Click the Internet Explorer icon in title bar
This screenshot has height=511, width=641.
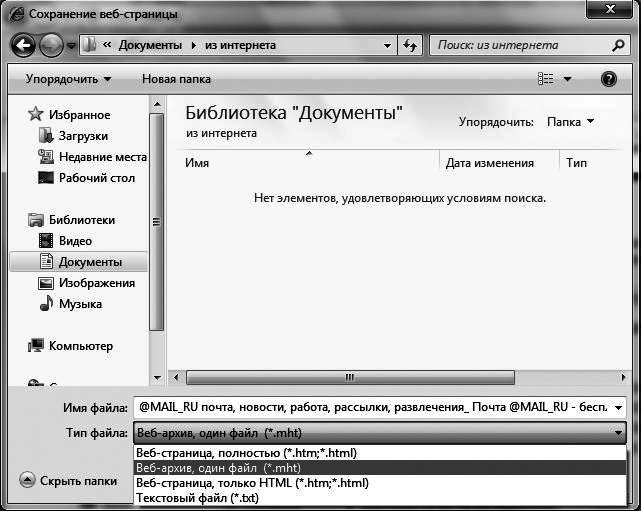point(17,14)
